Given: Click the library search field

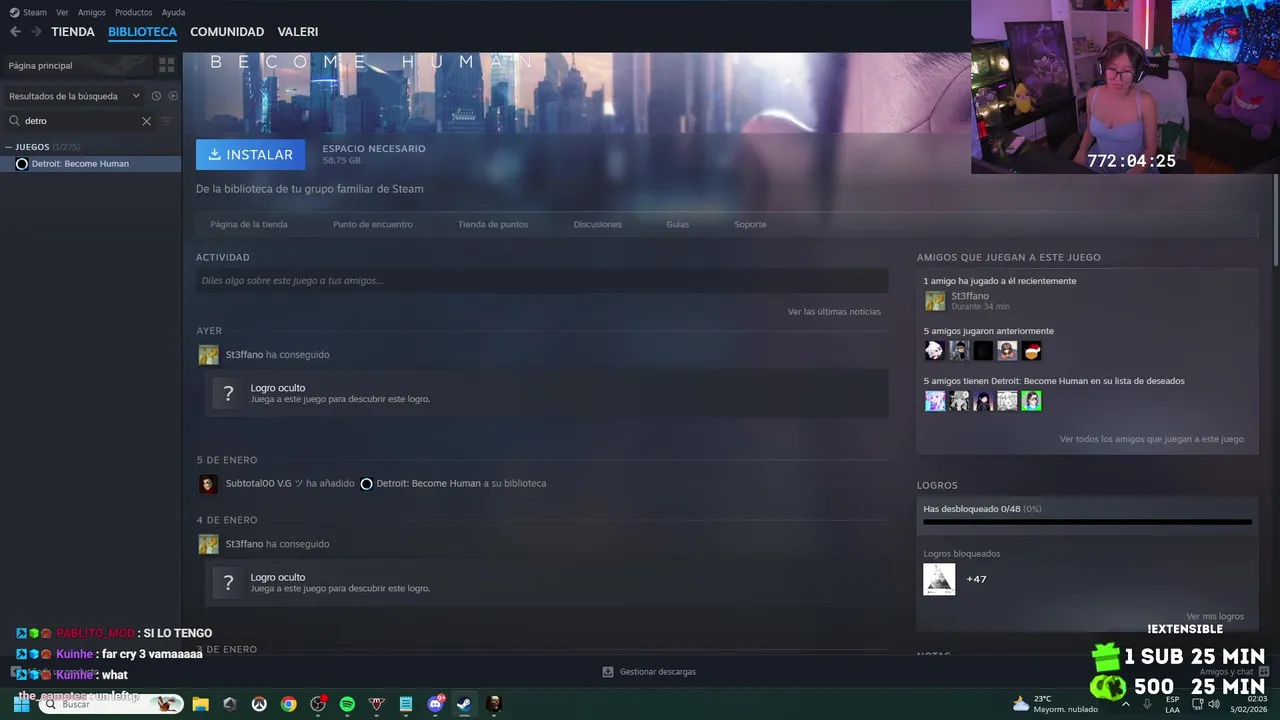Looking at the screenshot, I should [x=80, y=121].
